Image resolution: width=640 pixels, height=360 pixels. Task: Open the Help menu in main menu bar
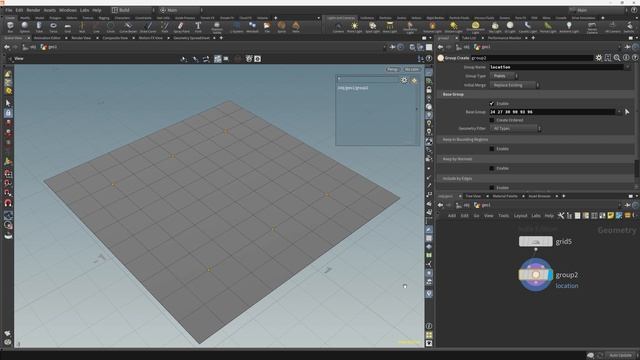pos(97,10)
